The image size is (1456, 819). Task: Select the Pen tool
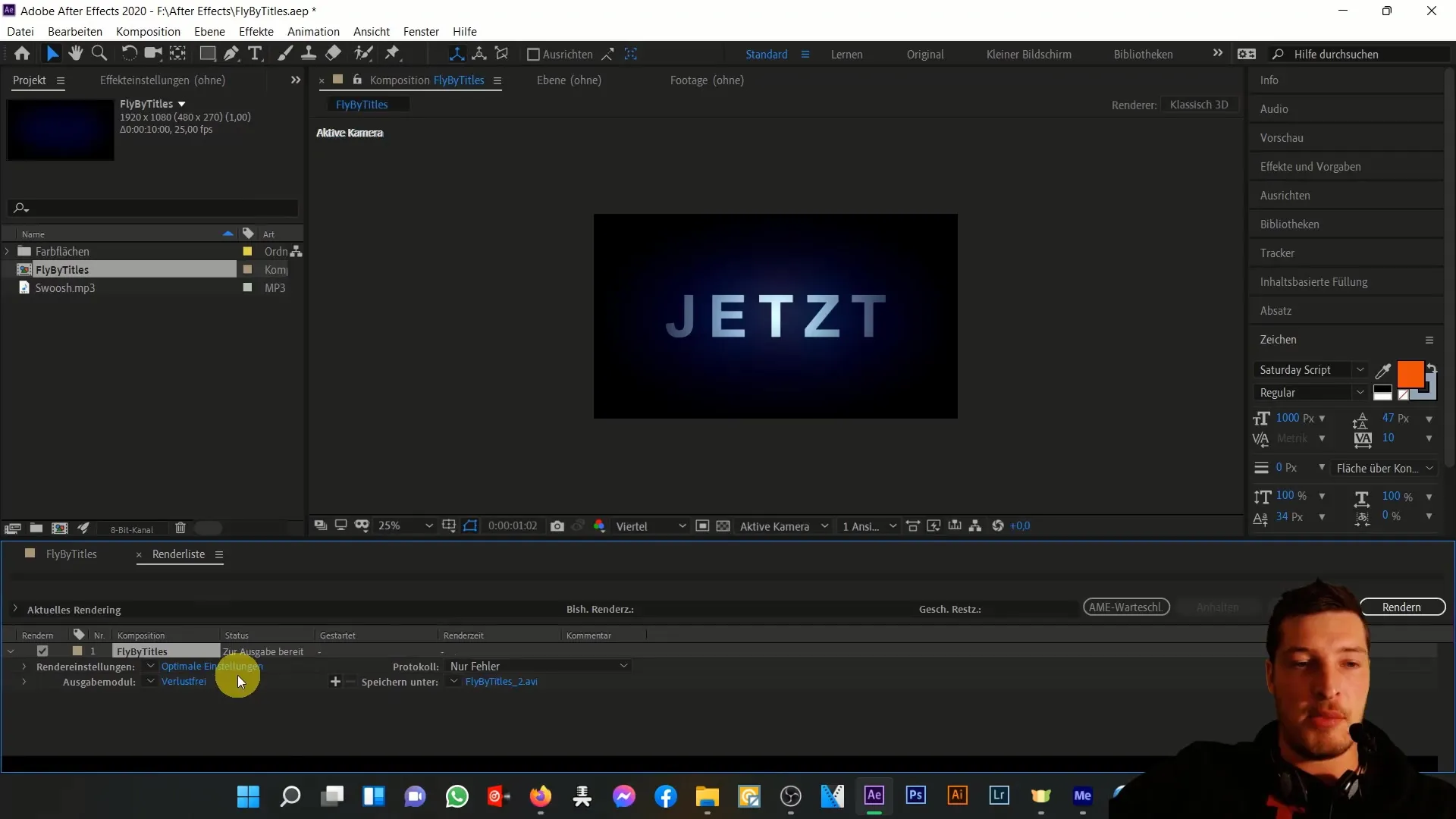(231, 54)
